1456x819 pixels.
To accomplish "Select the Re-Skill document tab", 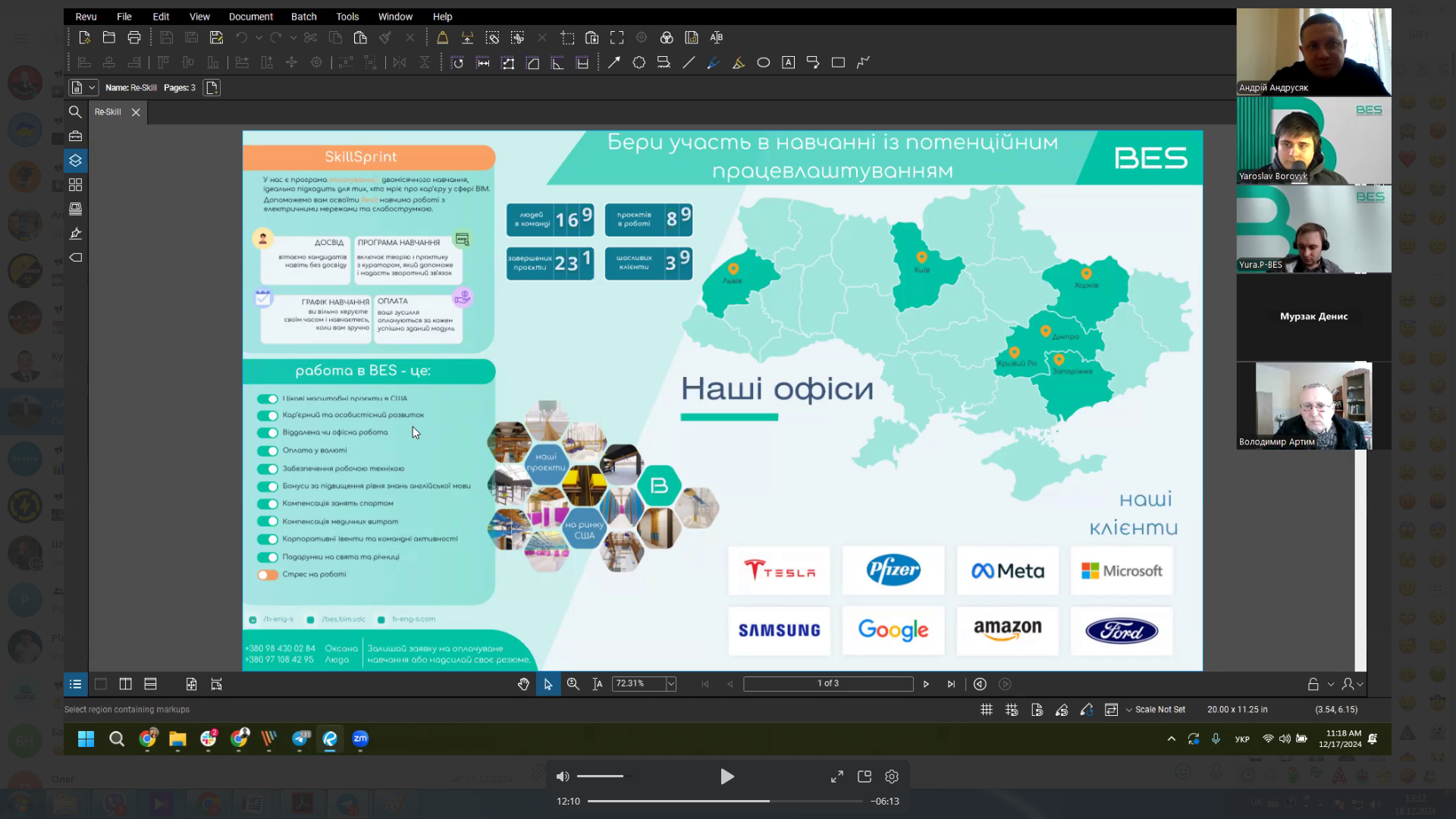I will coord(108,111).
